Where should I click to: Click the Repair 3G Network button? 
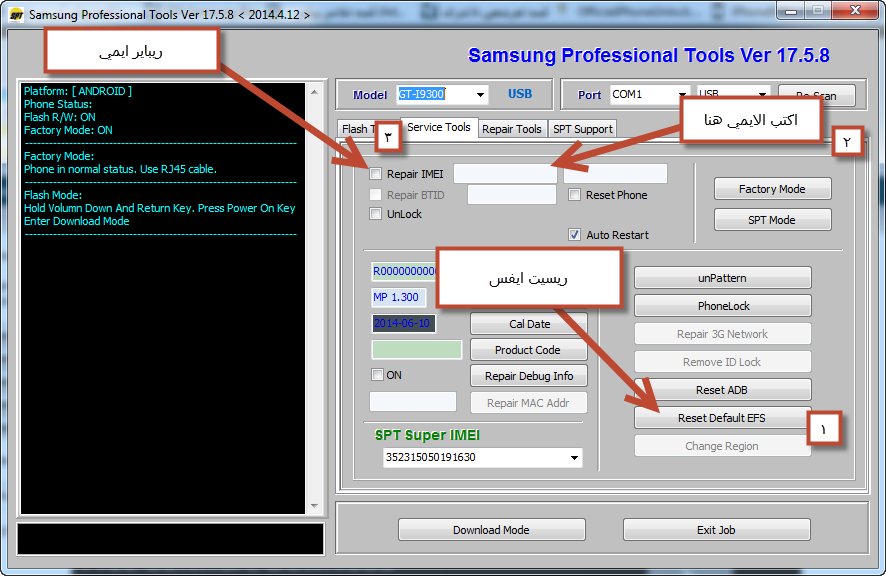click(x=722, y=334)
